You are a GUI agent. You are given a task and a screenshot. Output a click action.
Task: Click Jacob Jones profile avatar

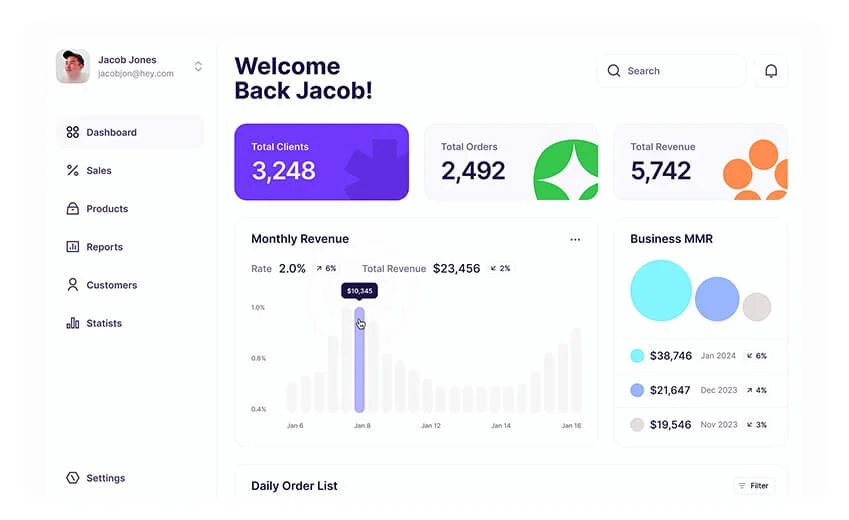(x=73, y=67)
